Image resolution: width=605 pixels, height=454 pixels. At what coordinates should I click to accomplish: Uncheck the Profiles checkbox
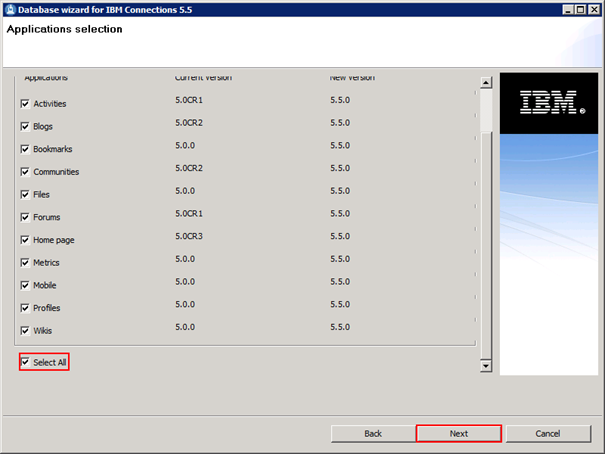[x=25, y=308]
